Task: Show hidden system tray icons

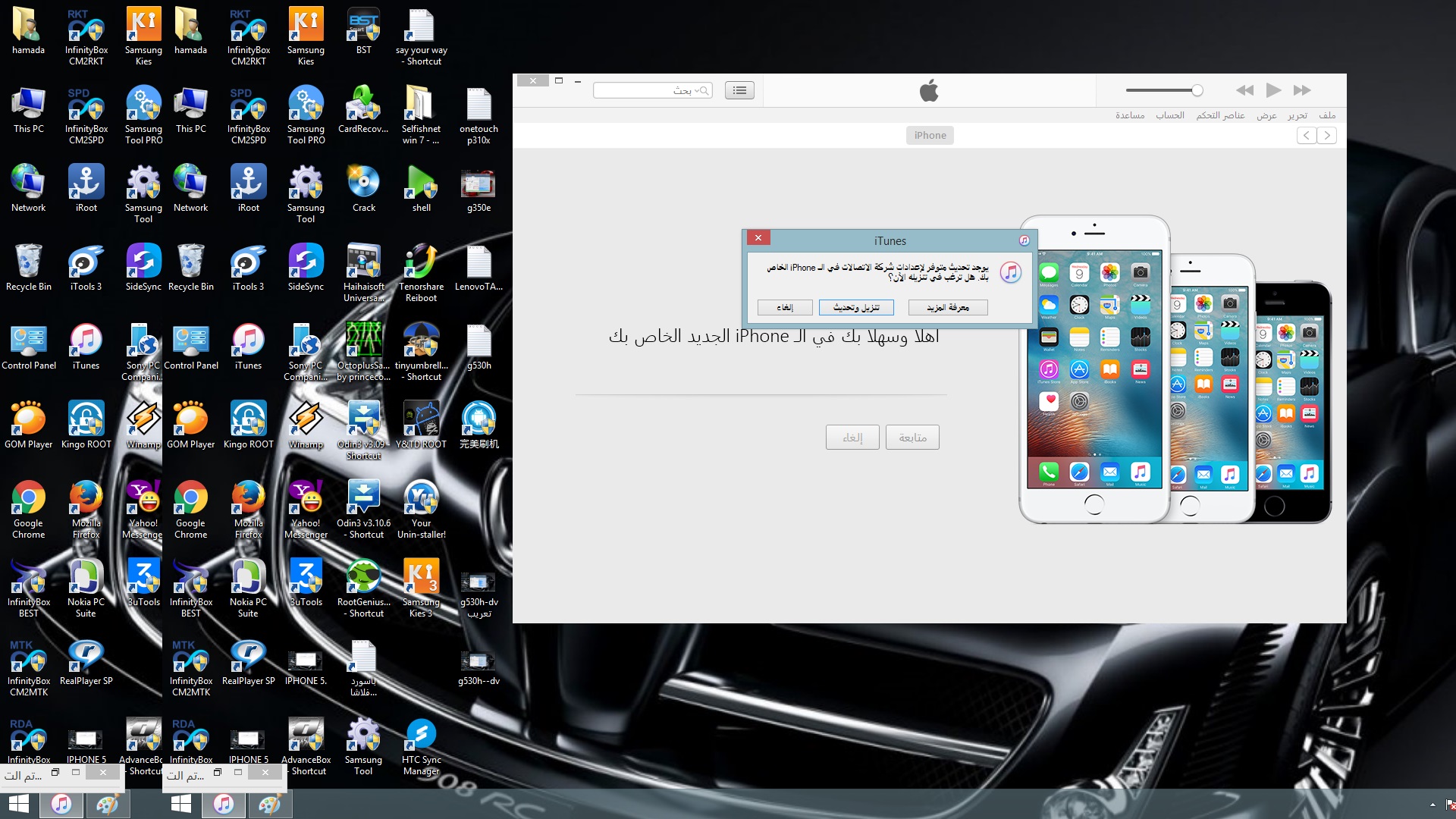Action: click(x=1432, y=805)
